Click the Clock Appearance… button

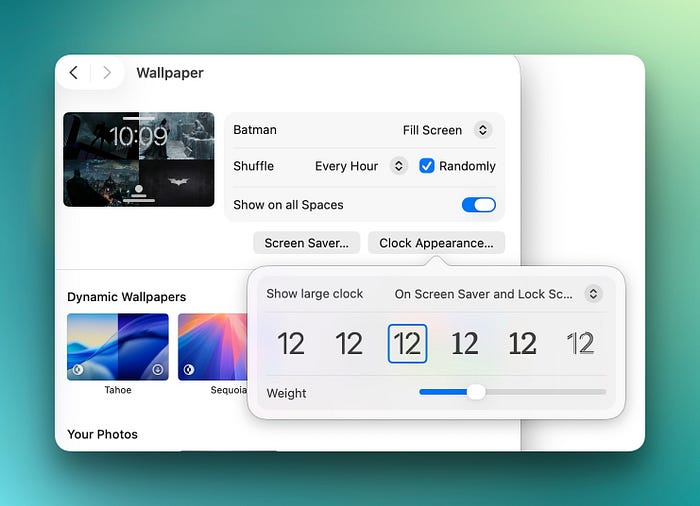(436, 243)
